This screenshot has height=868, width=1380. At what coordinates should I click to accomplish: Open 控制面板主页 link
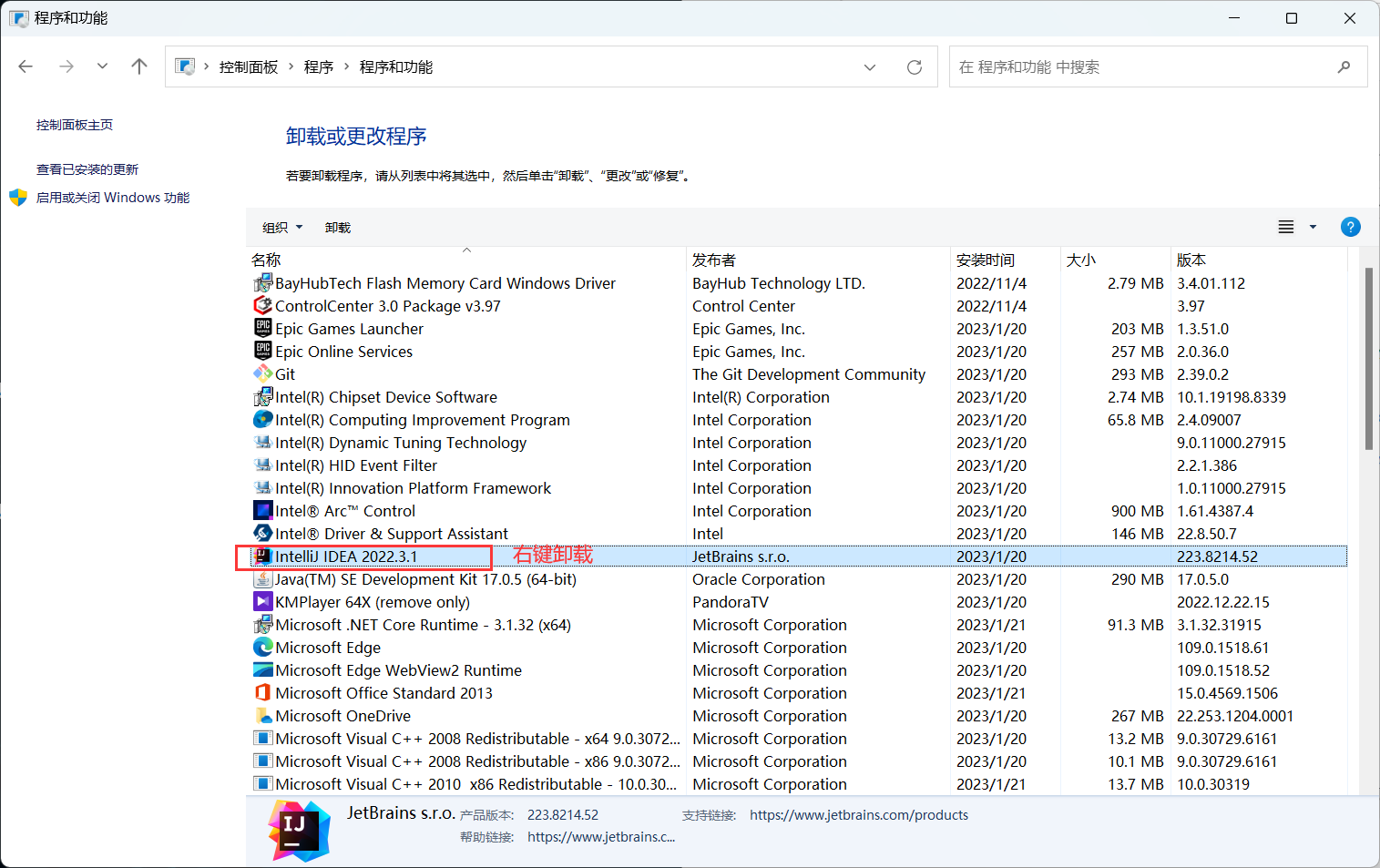click(75, 125)
